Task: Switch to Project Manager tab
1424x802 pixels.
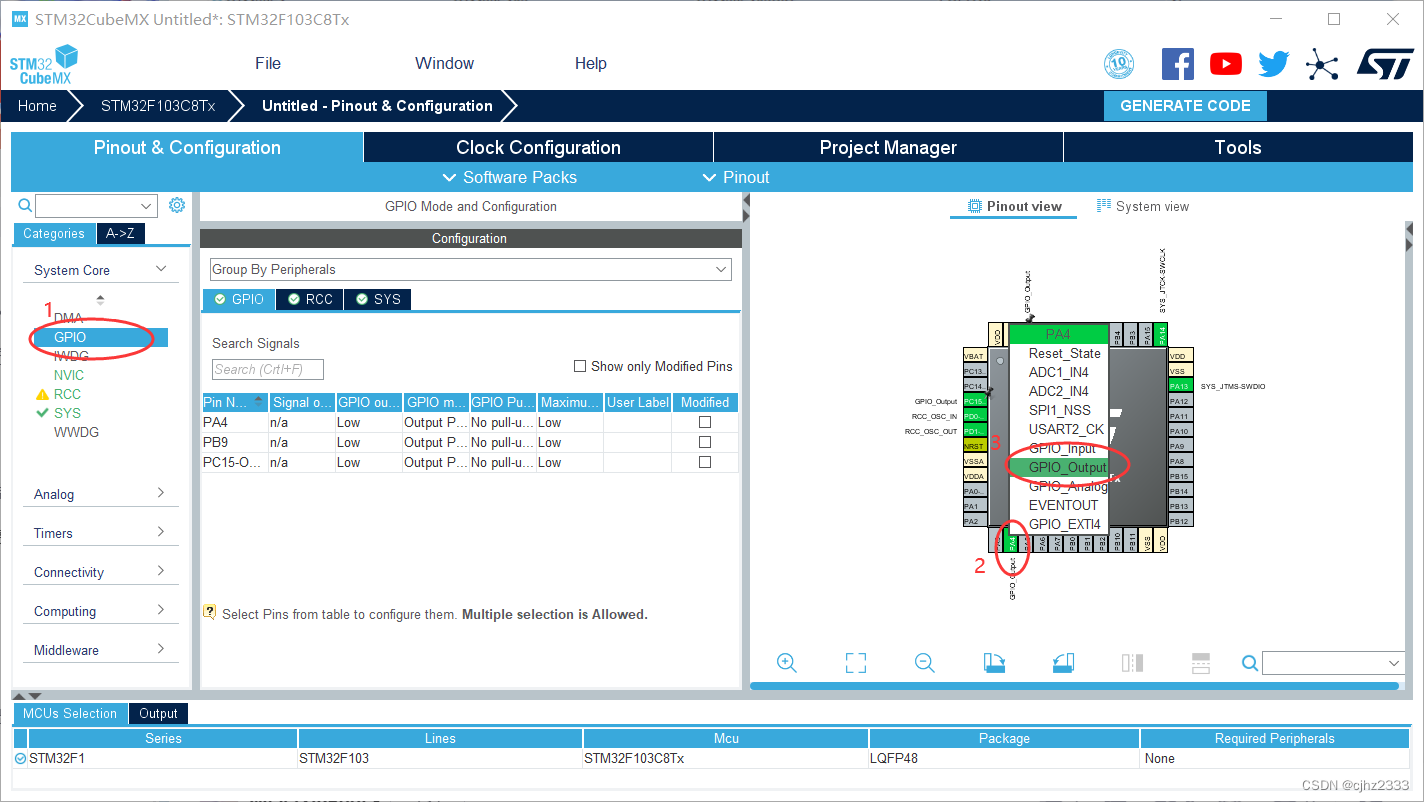Action: [x=888, y=147]
